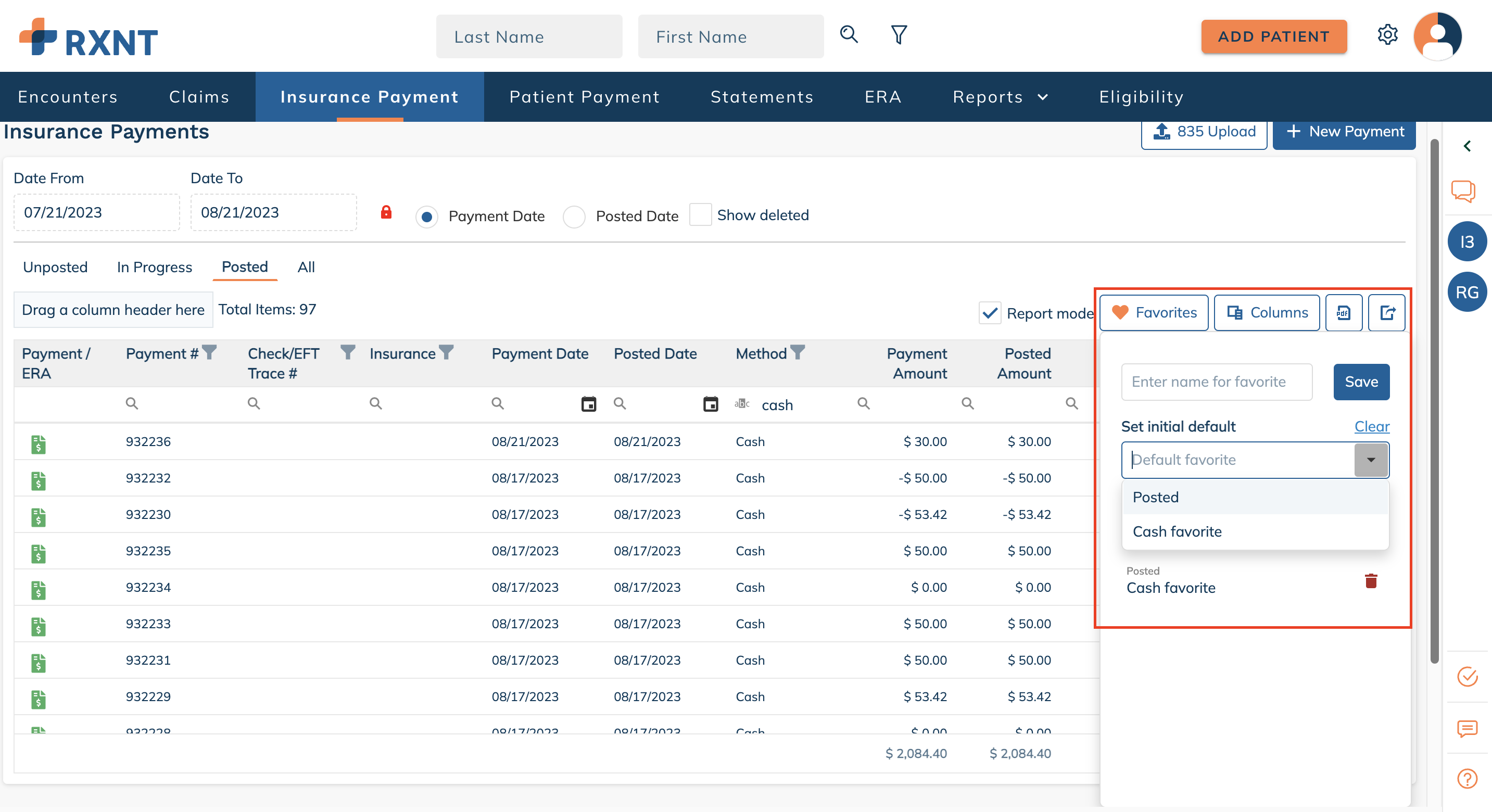
Task: Open the chat bubbles sidebar icon
Action: pos(1463,191)
